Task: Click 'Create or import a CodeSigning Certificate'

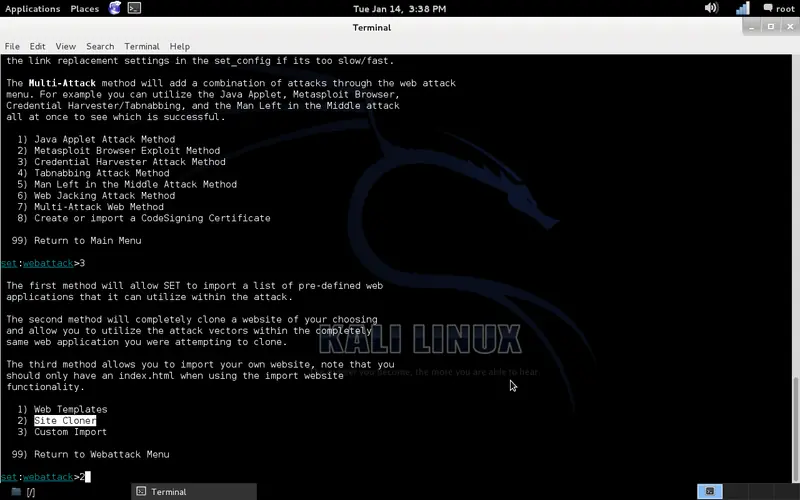Action: [x=152, y=218]
